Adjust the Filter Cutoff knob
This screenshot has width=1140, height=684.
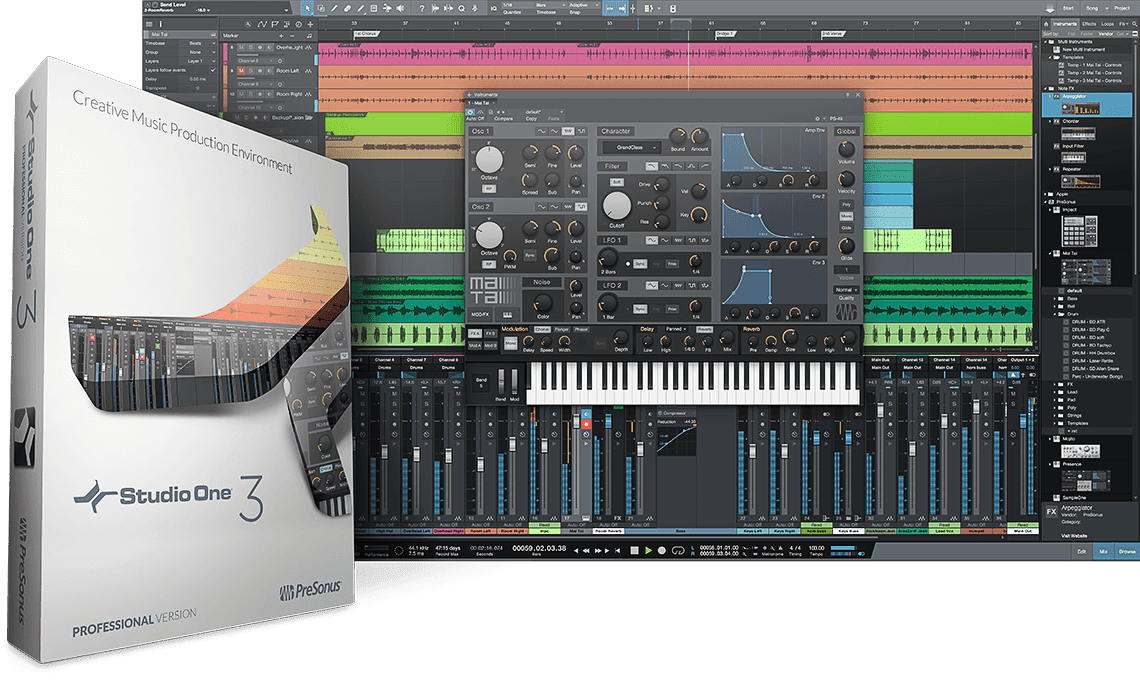pyautogui.click(x=617, y=206)
